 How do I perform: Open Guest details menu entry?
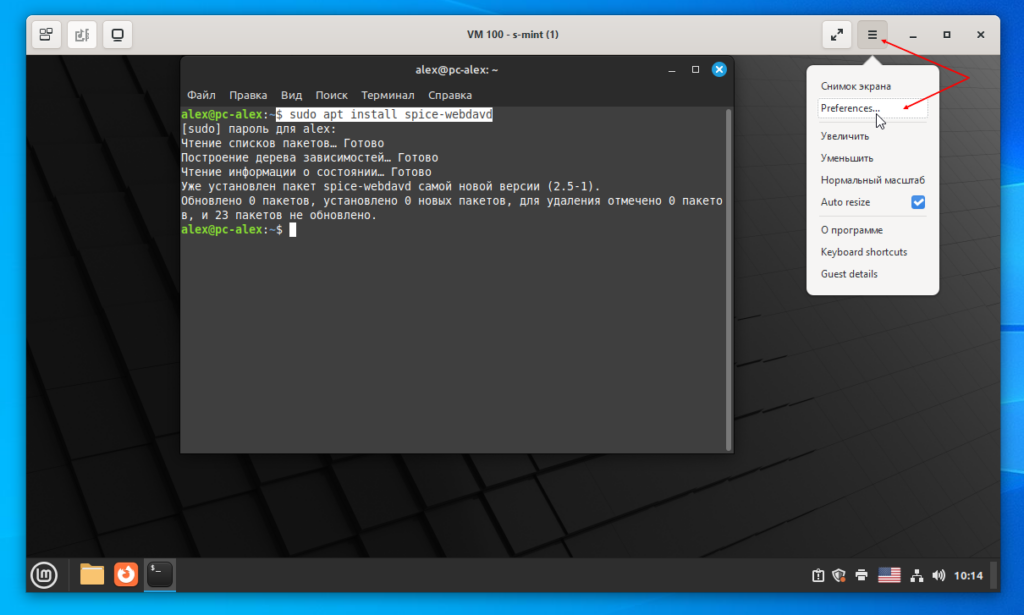point(849,274)
